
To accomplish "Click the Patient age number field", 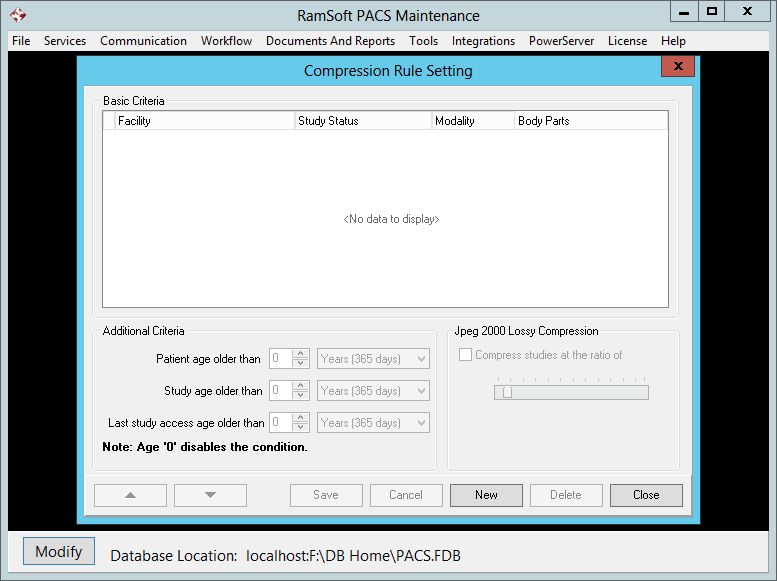I will coord(280,359).
